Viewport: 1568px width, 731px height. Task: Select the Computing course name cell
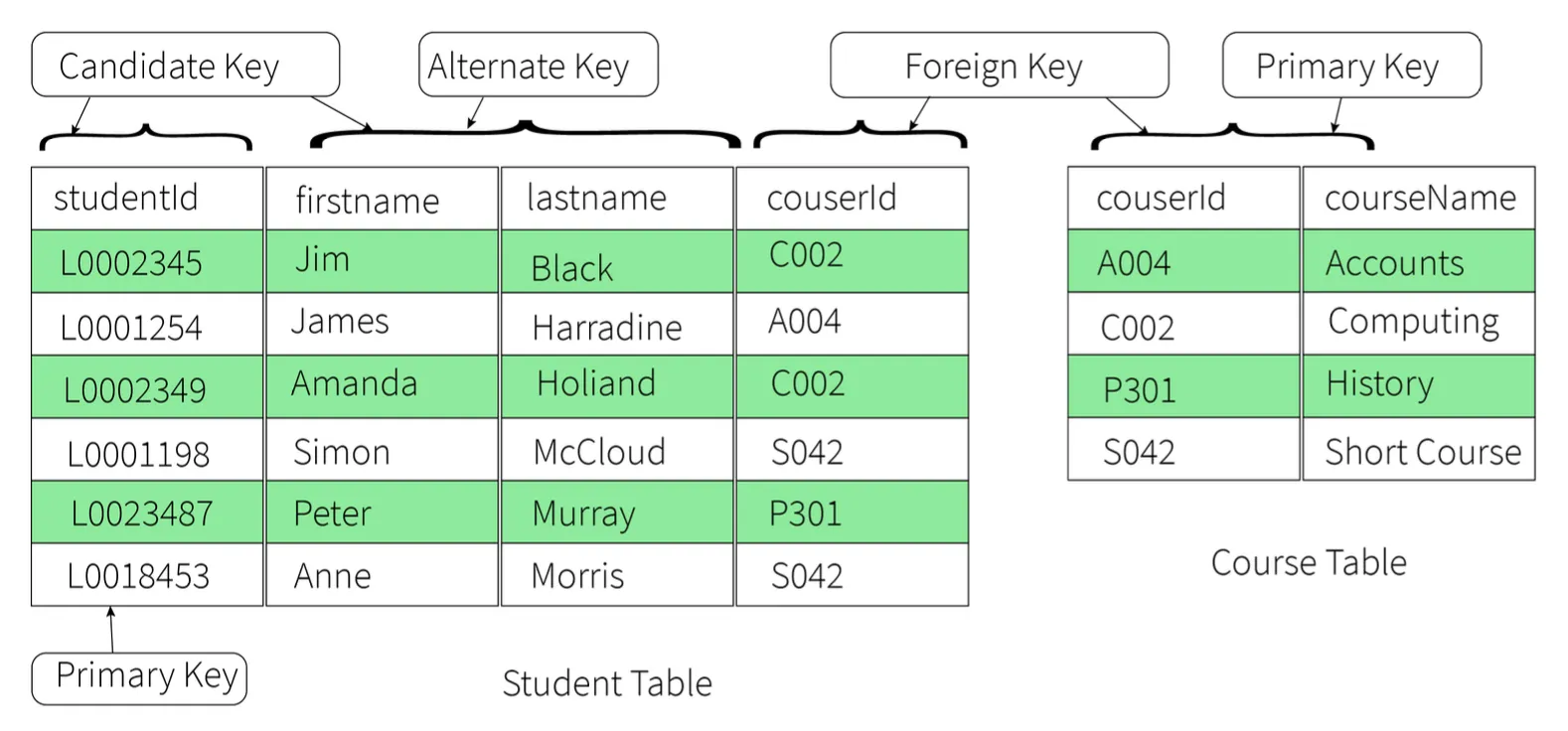(1418, 323)
